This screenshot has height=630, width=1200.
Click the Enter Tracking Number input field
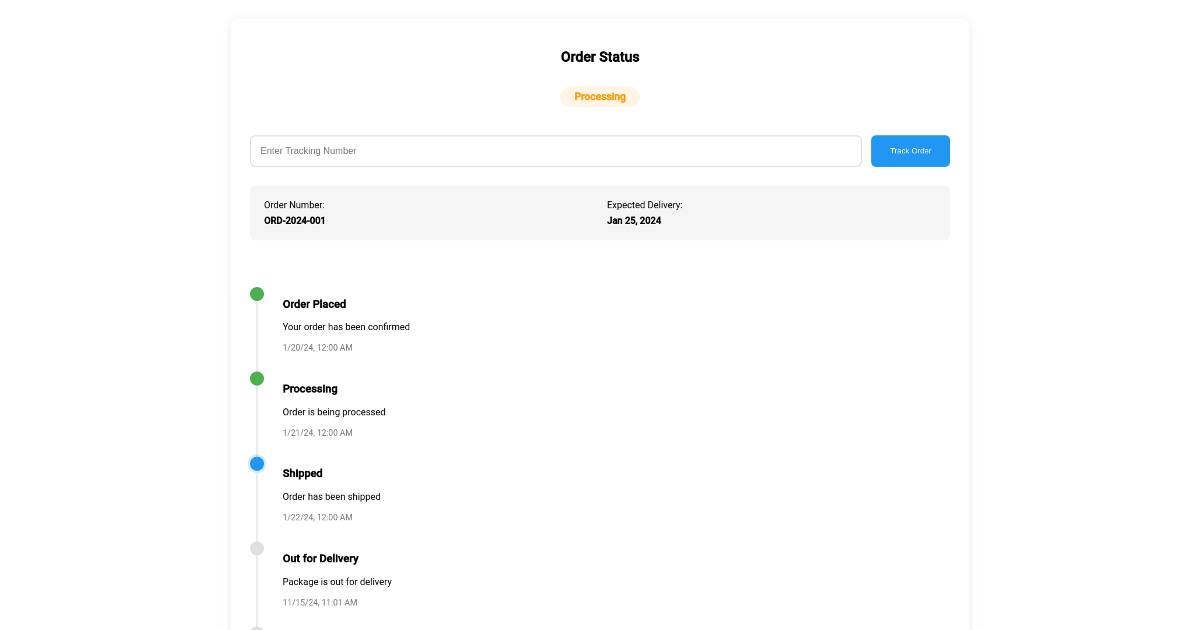pyautogui.click(x=555, y=151)
